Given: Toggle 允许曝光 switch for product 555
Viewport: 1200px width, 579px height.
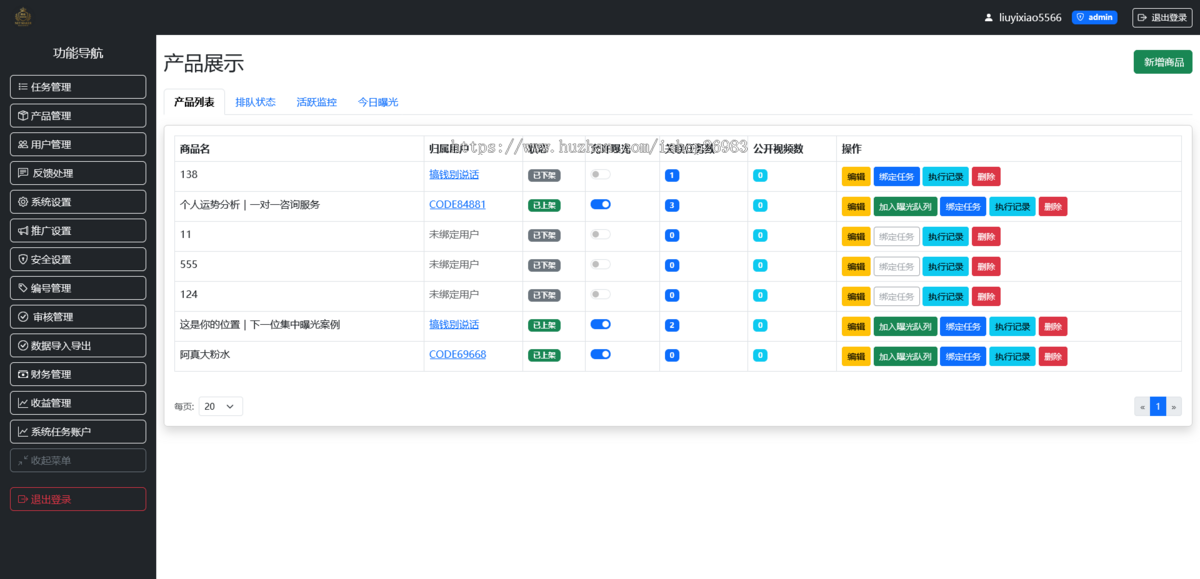Looking at the screenshot, I should (600, 264).
